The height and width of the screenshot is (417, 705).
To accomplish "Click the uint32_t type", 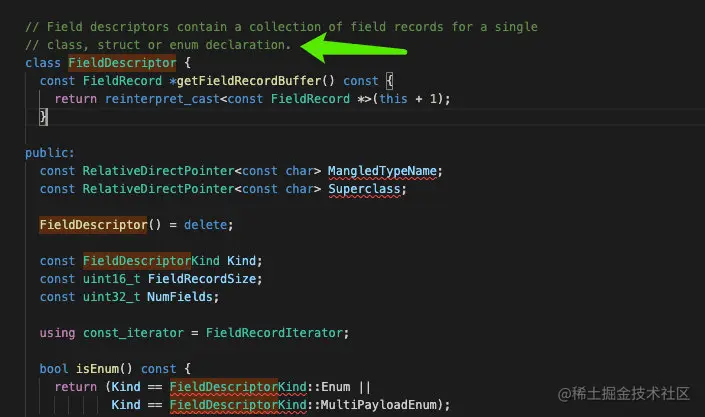I will pyautogui.click(x=112, y=297).
